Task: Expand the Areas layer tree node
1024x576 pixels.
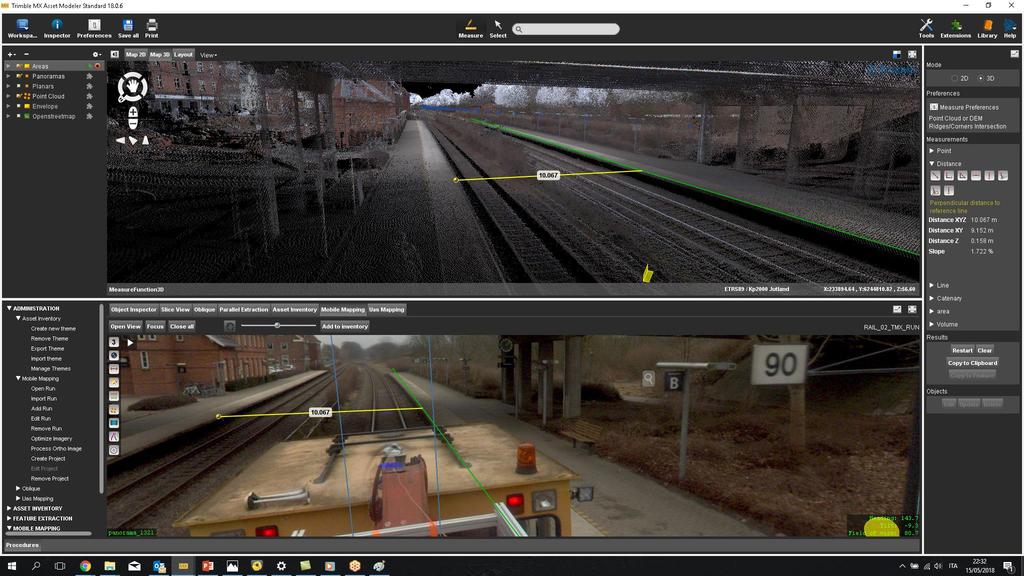Action: pos(8,66)
